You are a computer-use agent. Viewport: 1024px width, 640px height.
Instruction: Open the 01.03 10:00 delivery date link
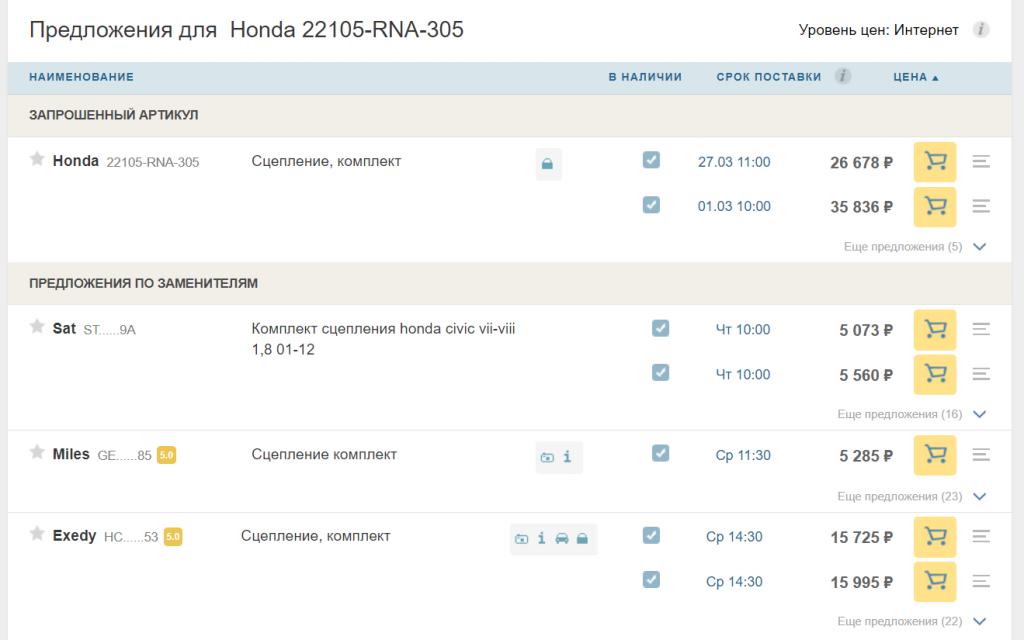(x=734, y=206)
